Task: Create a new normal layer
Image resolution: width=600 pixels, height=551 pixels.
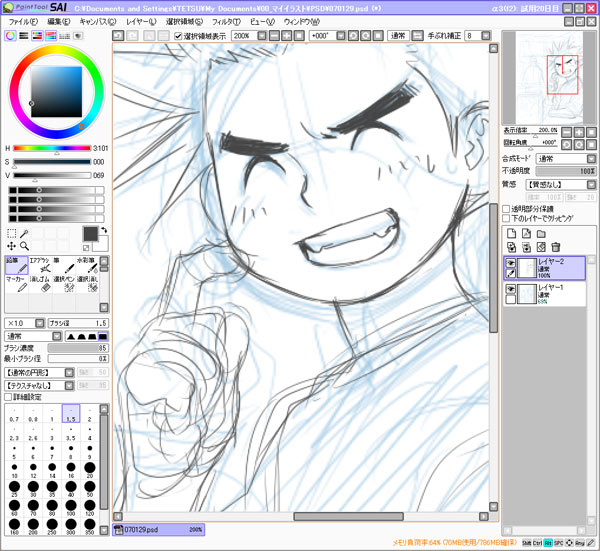Action: pos(512,233)
